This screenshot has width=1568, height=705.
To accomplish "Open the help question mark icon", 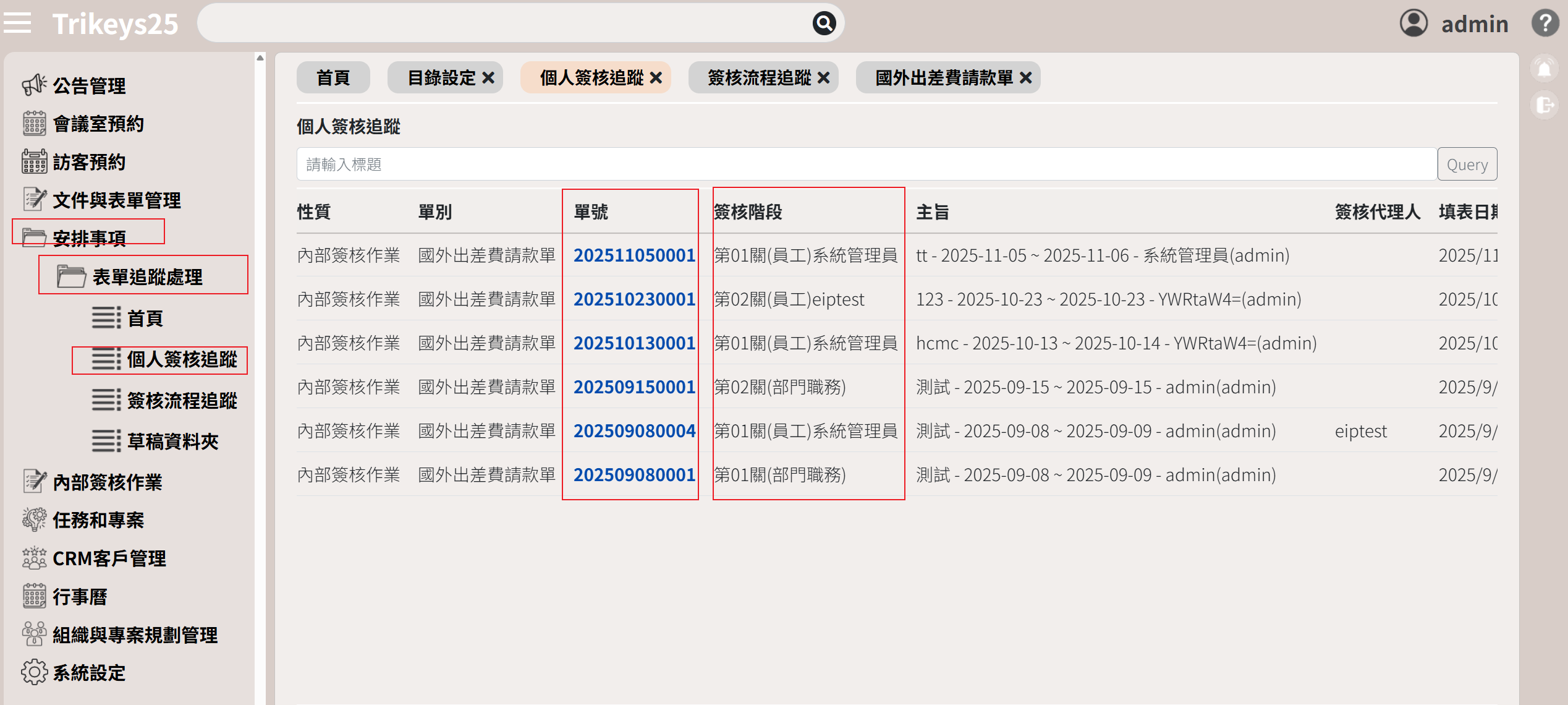I will pos(1545,23).
